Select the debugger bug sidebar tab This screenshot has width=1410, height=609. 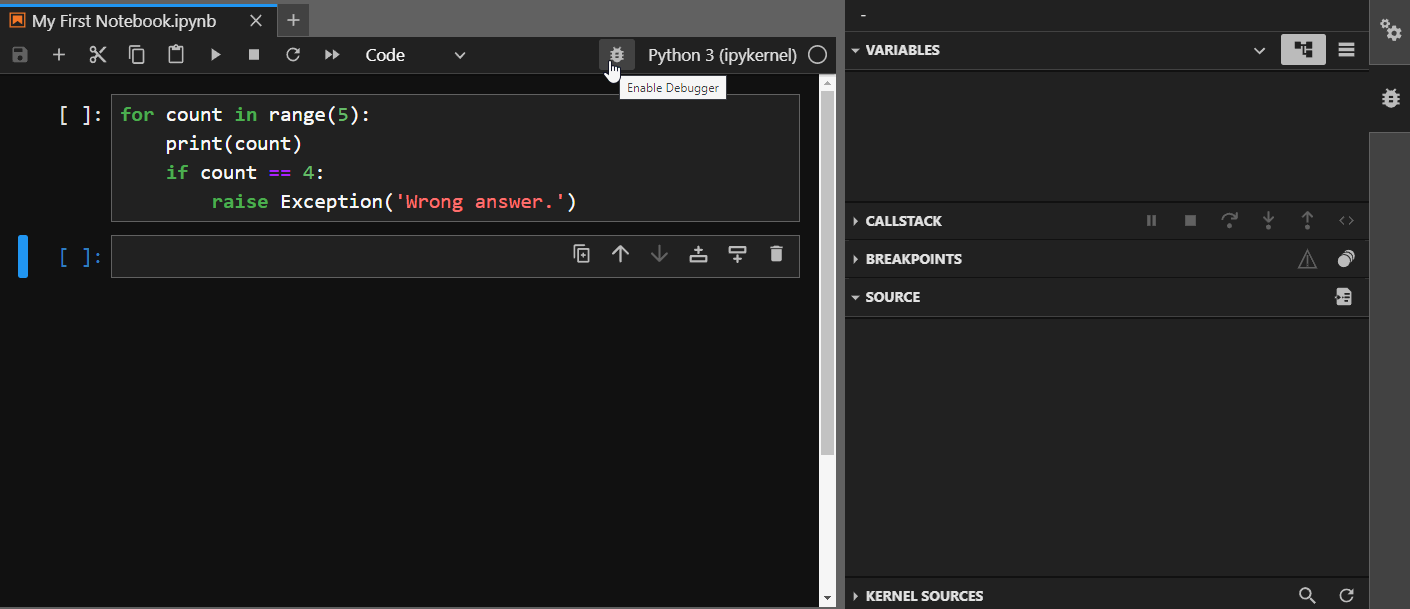pos(1390,98)
